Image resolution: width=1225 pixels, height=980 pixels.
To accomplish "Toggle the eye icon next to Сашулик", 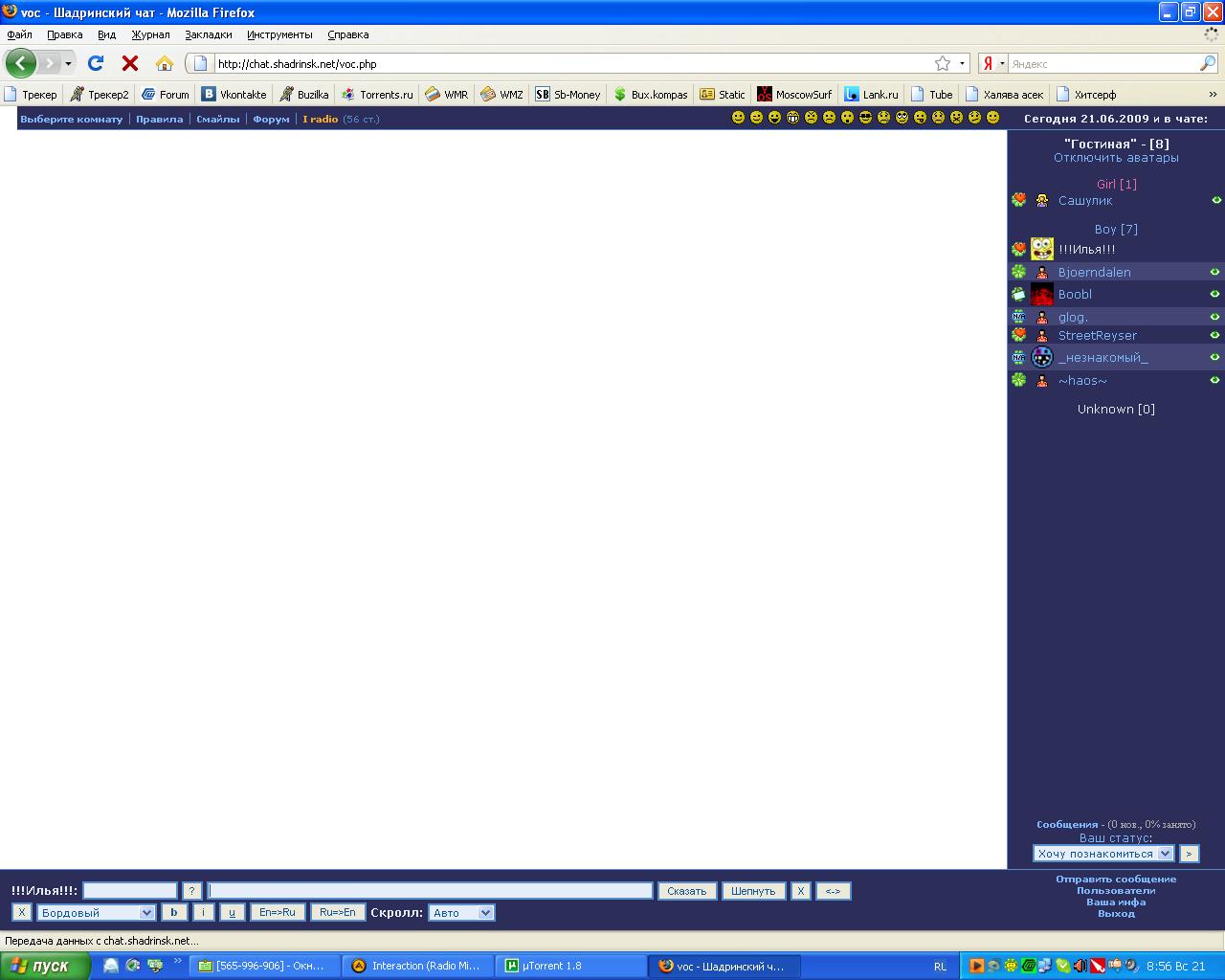I will (1216, 200).
